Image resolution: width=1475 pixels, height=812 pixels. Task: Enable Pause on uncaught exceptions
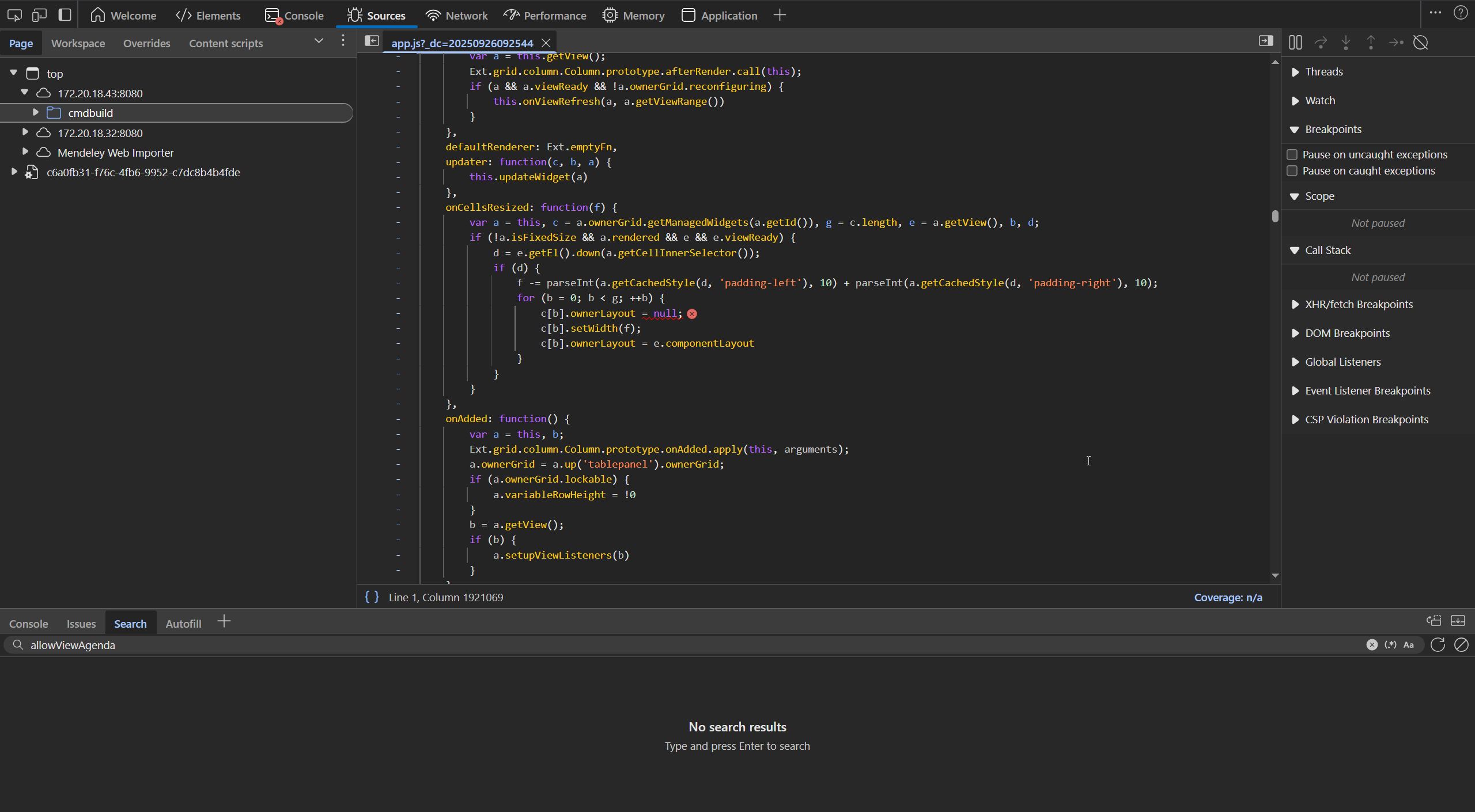pyautogui.click(x=1292, y=154)
